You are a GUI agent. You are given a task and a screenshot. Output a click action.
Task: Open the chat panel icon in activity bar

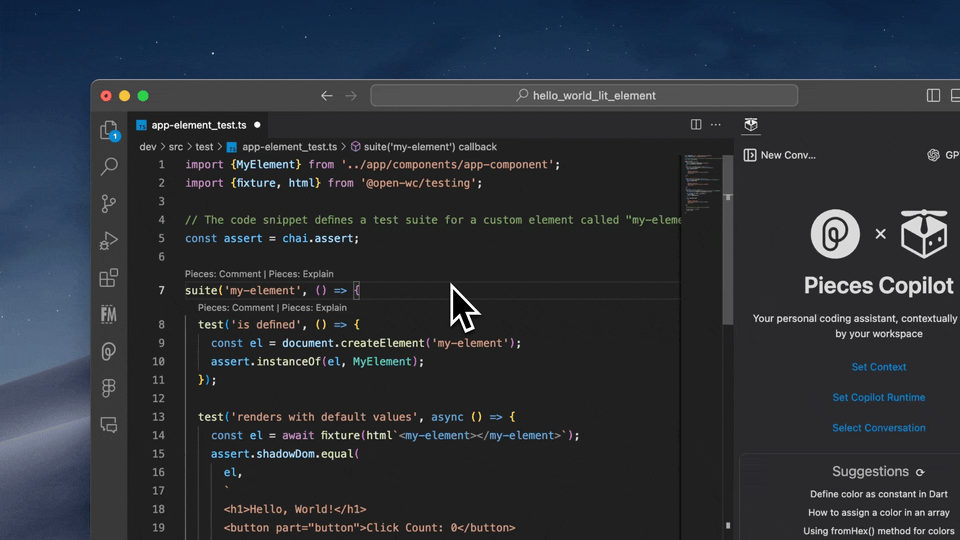(108, 424)
